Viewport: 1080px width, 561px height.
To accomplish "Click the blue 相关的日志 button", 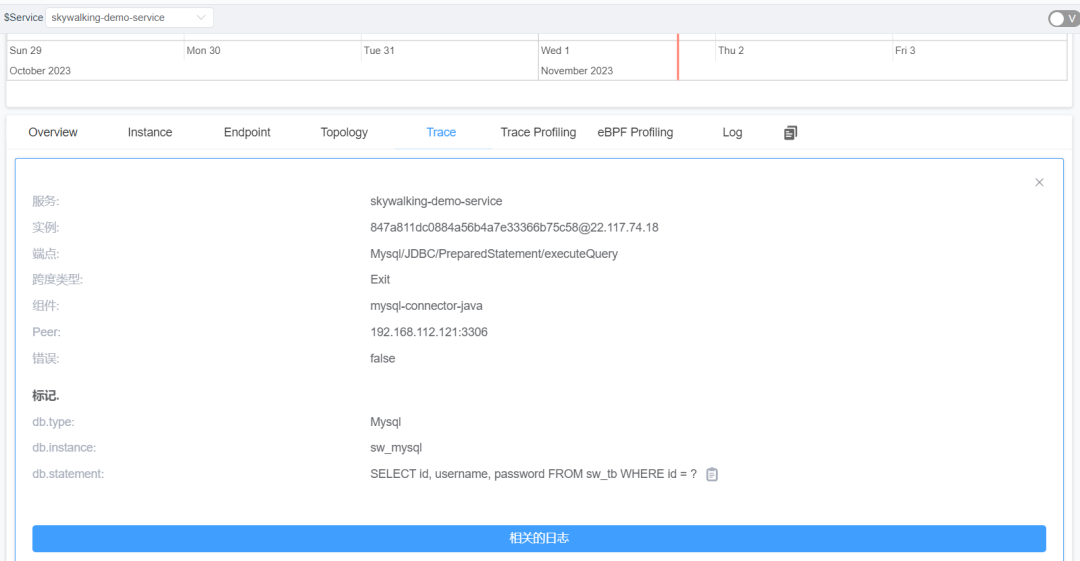I will [x=539, y=538].
